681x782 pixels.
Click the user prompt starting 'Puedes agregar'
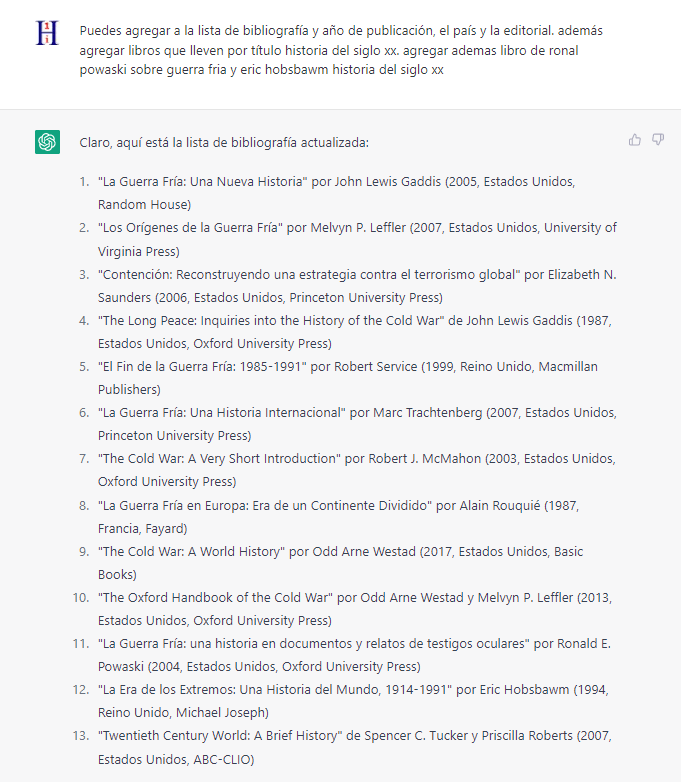pos(340,50)
